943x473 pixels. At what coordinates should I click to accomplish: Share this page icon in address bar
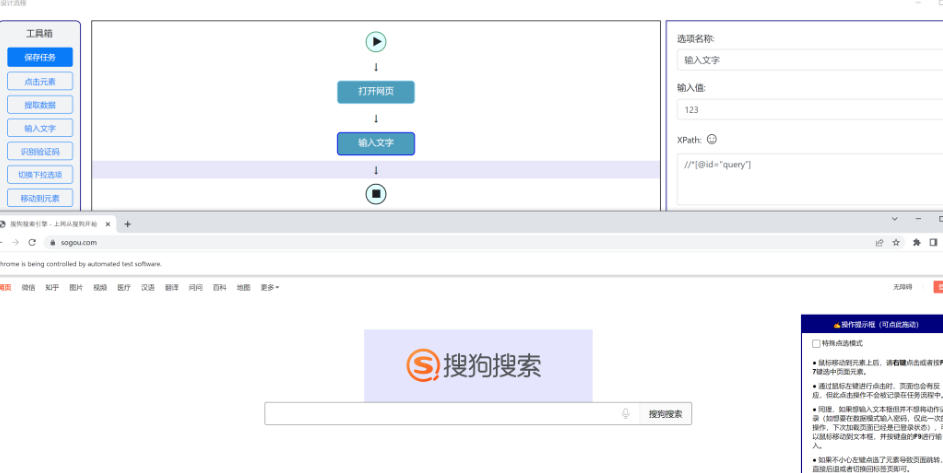(x=880, y=243)
